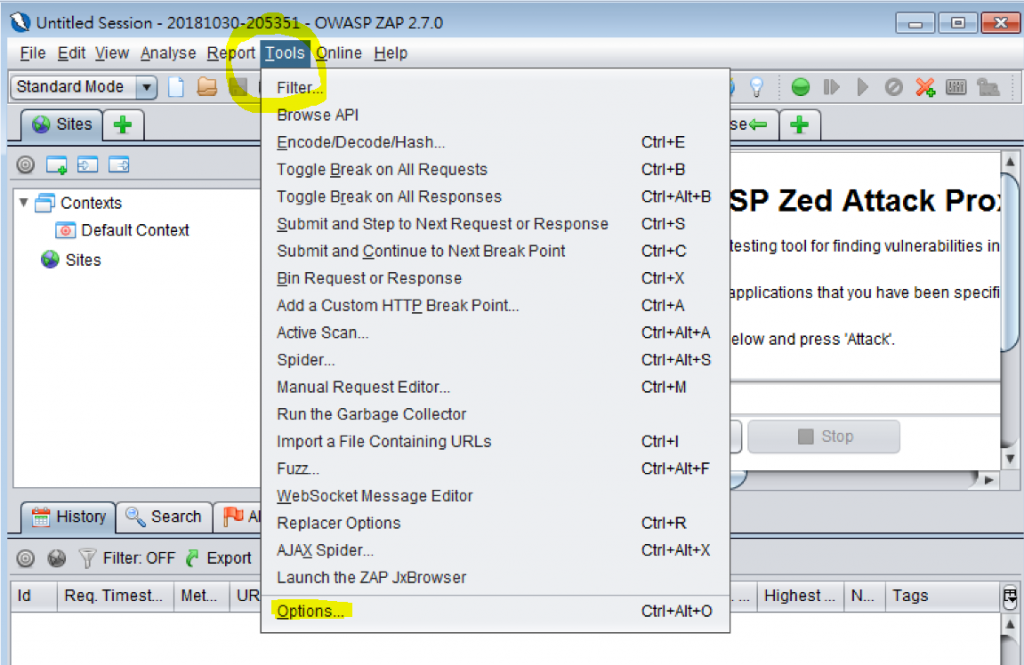
Task: Click the Export button in History toolbar
Action: click(219, 558)
